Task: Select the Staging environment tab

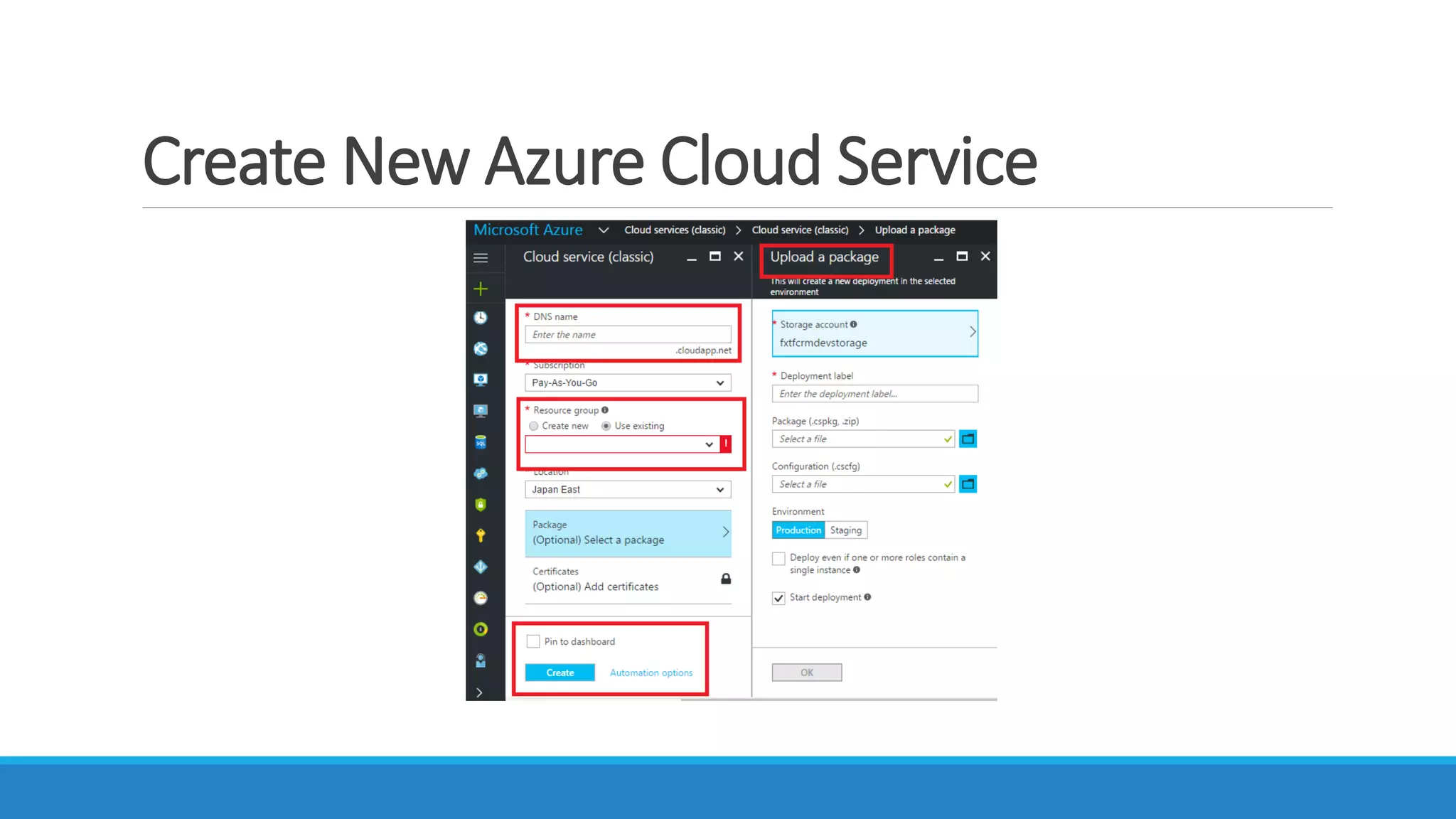Action: click(845, 530)
